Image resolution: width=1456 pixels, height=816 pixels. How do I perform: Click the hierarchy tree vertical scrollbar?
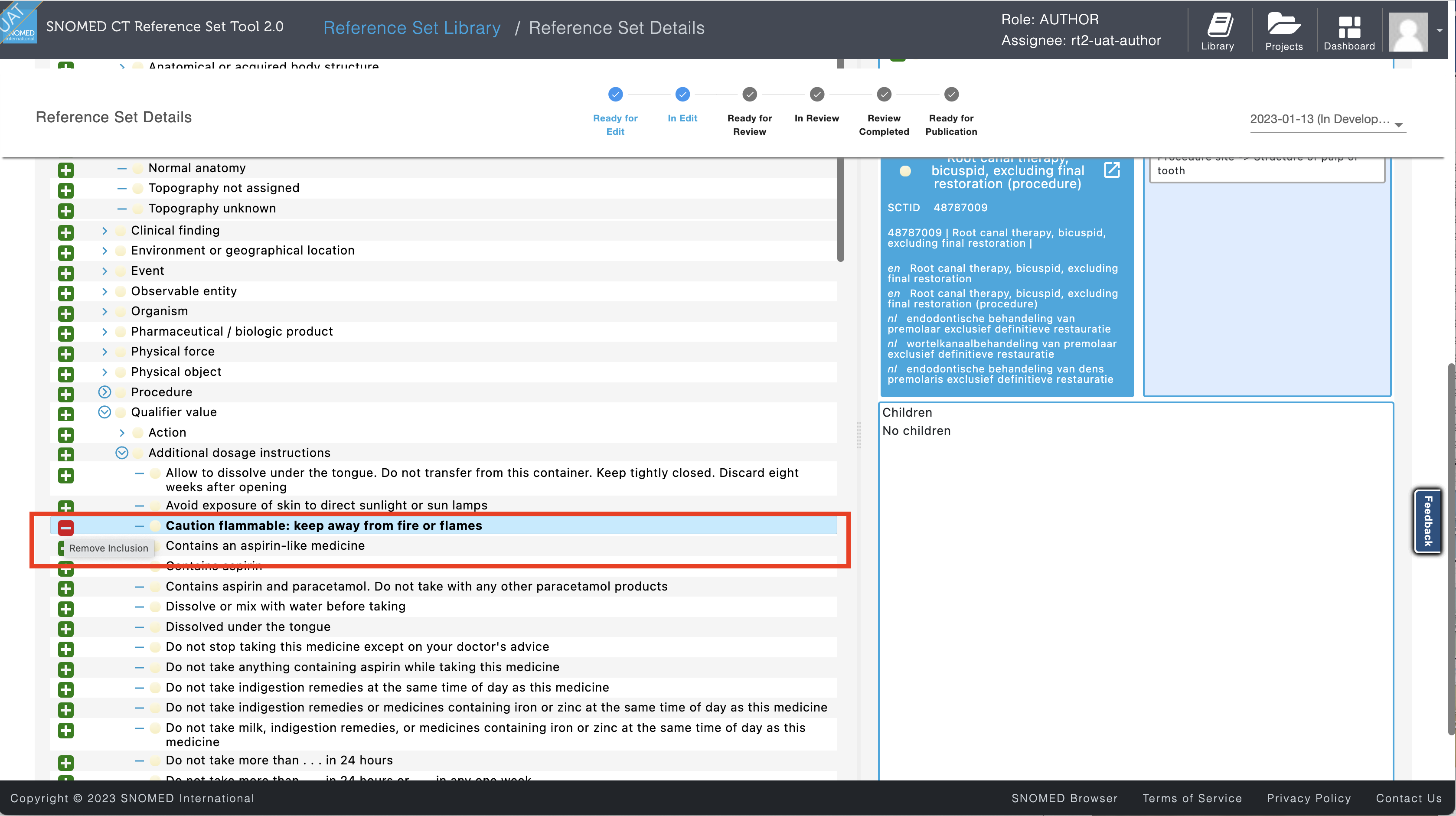click(x=840, y=209)
